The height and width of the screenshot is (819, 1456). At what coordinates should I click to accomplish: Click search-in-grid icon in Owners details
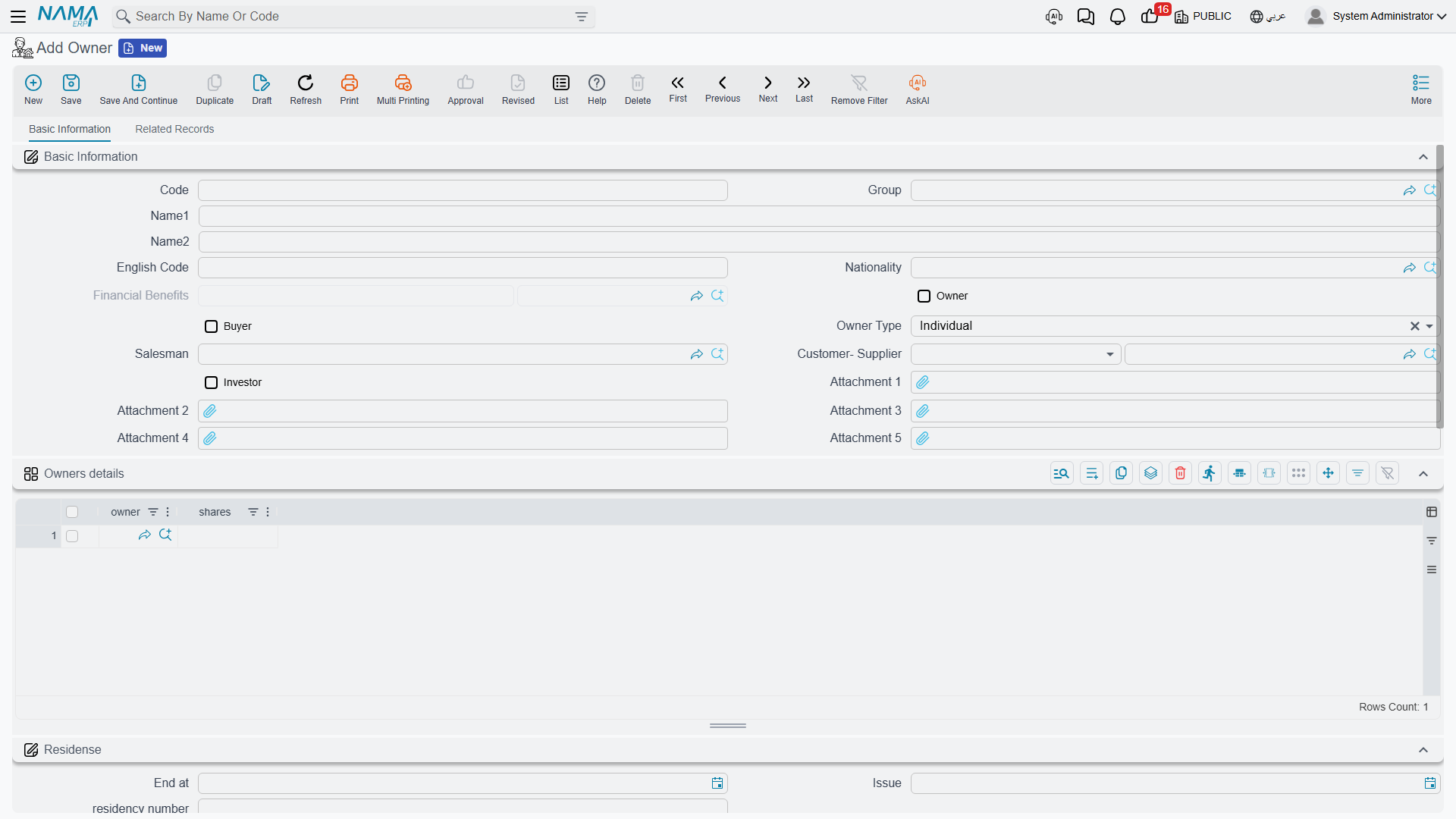1062,473
